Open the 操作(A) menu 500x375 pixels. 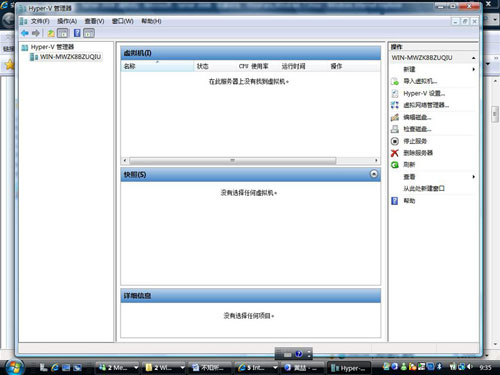[67, 21]
